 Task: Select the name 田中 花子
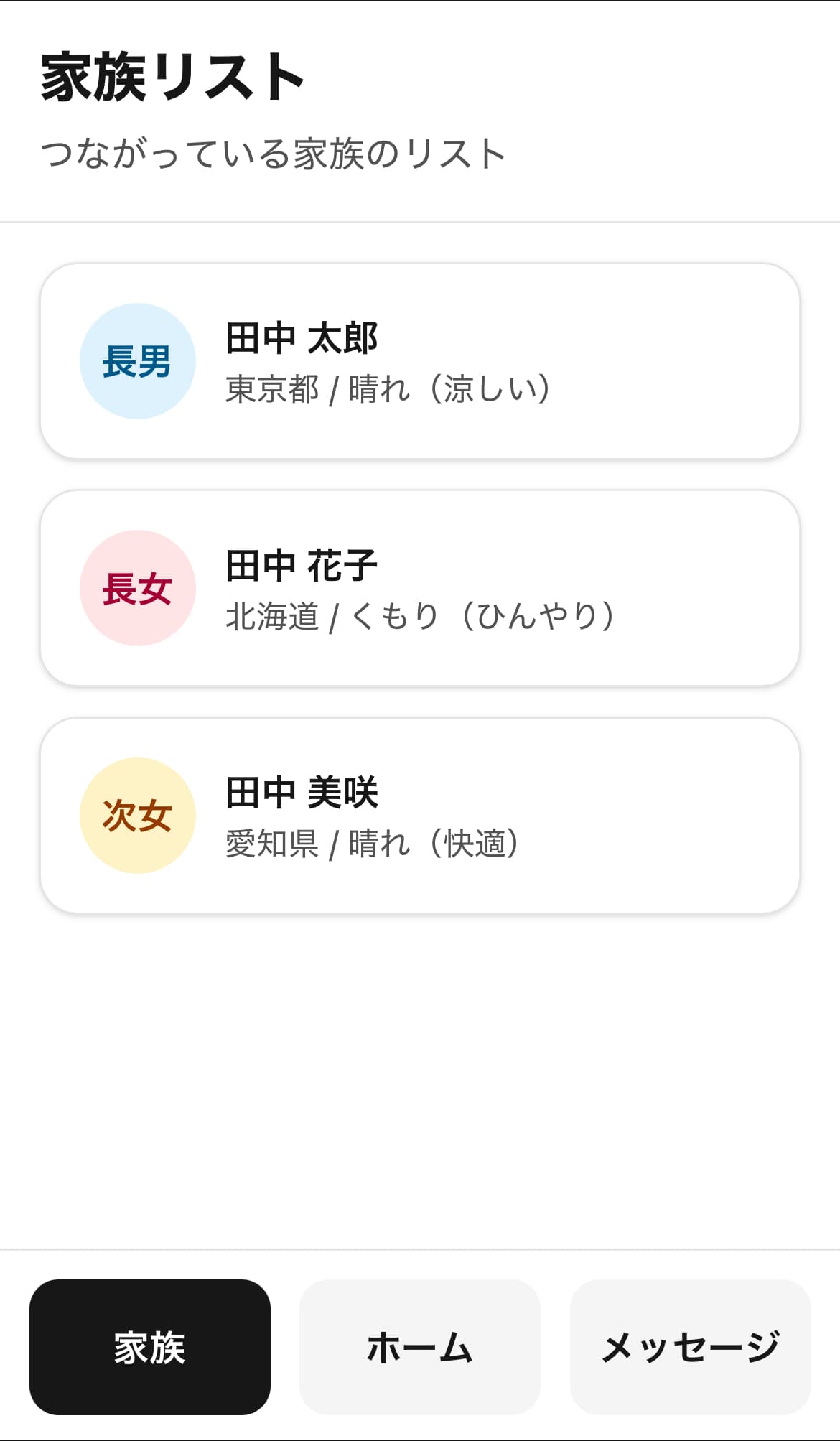pyautogui.click(x=302, y=565)
